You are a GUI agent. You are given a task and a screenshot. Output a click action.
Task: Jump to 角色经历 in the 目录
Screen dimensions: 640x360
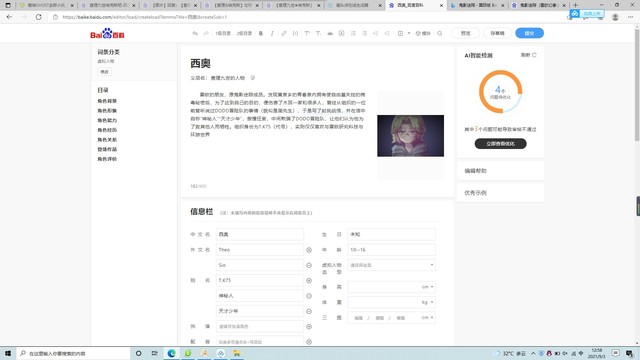(107, 130)
